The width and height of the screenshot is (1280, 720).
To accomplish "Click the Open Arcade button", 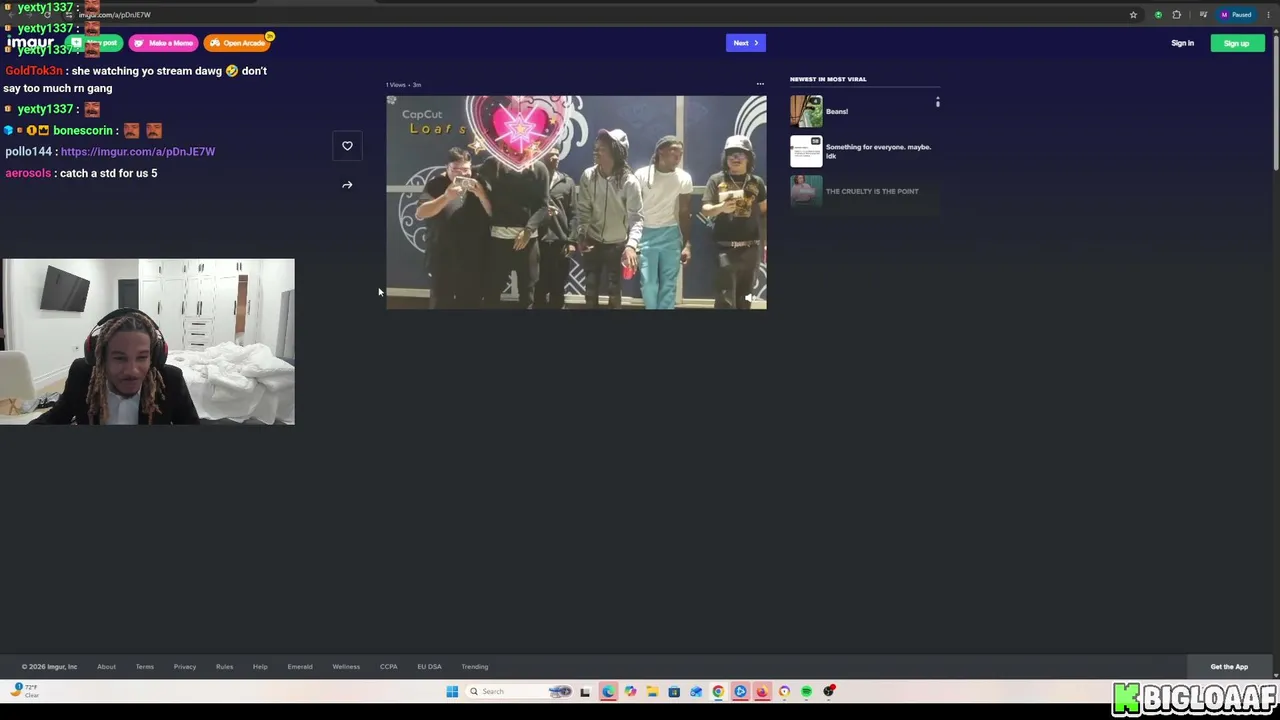I will point(238,43).
